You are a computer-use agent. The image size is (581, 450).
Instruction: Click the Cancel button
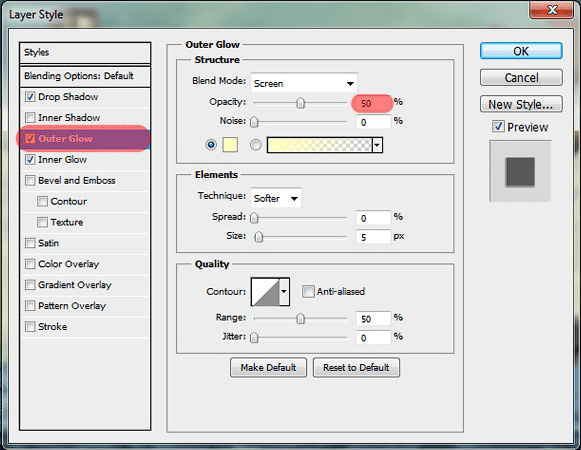(521, 77)
